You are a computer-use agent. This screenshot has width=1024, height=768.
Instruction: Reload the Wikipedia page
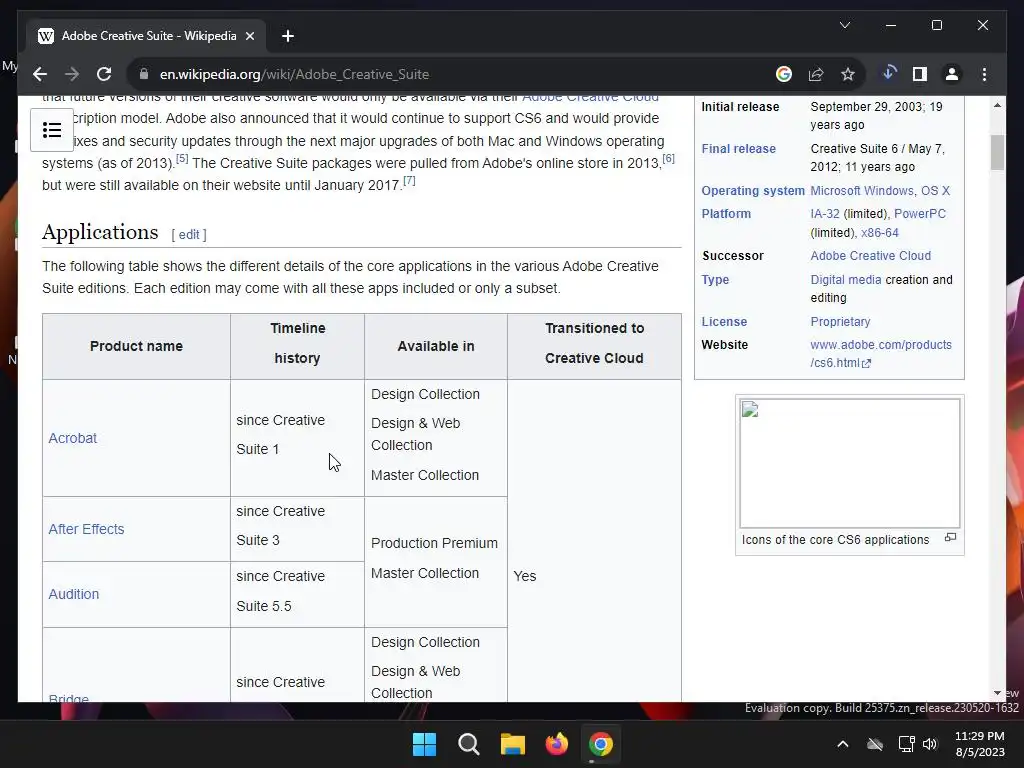(104, 74)
